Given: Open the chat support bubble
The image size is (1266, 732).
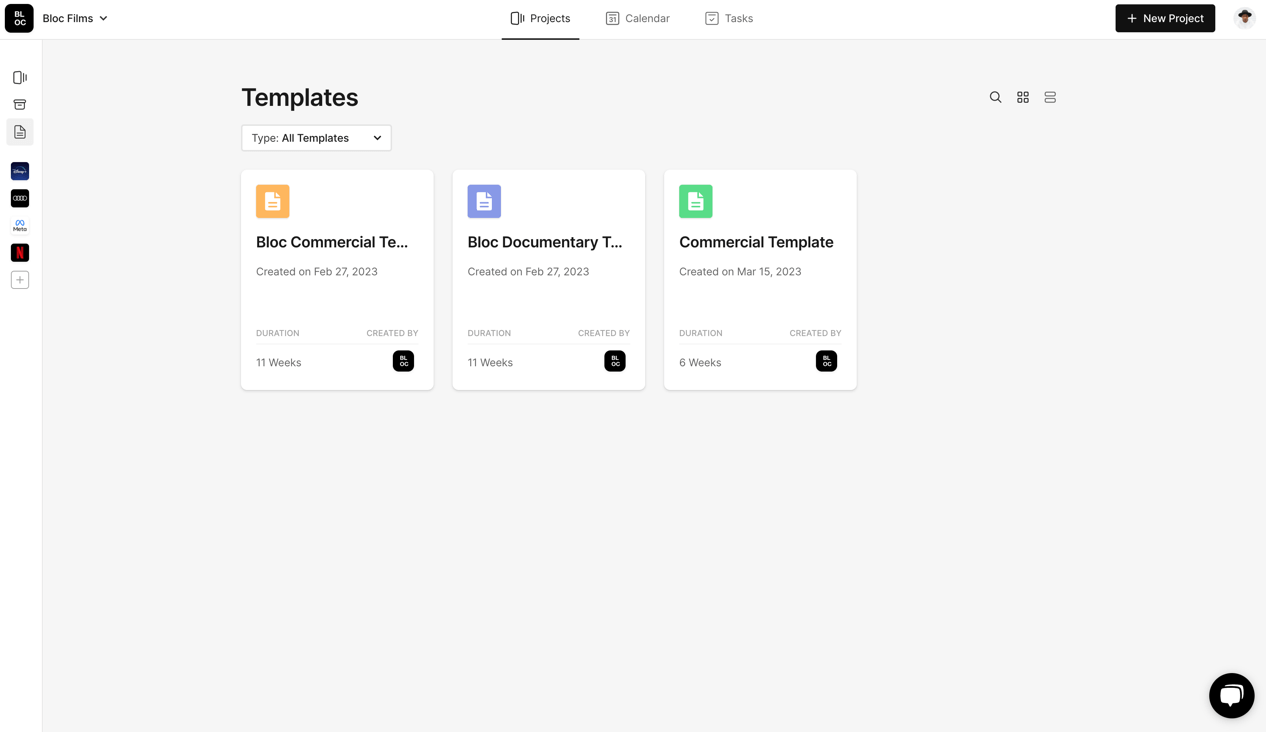Looking at the screenshot, I should [x=1231, y=695].
